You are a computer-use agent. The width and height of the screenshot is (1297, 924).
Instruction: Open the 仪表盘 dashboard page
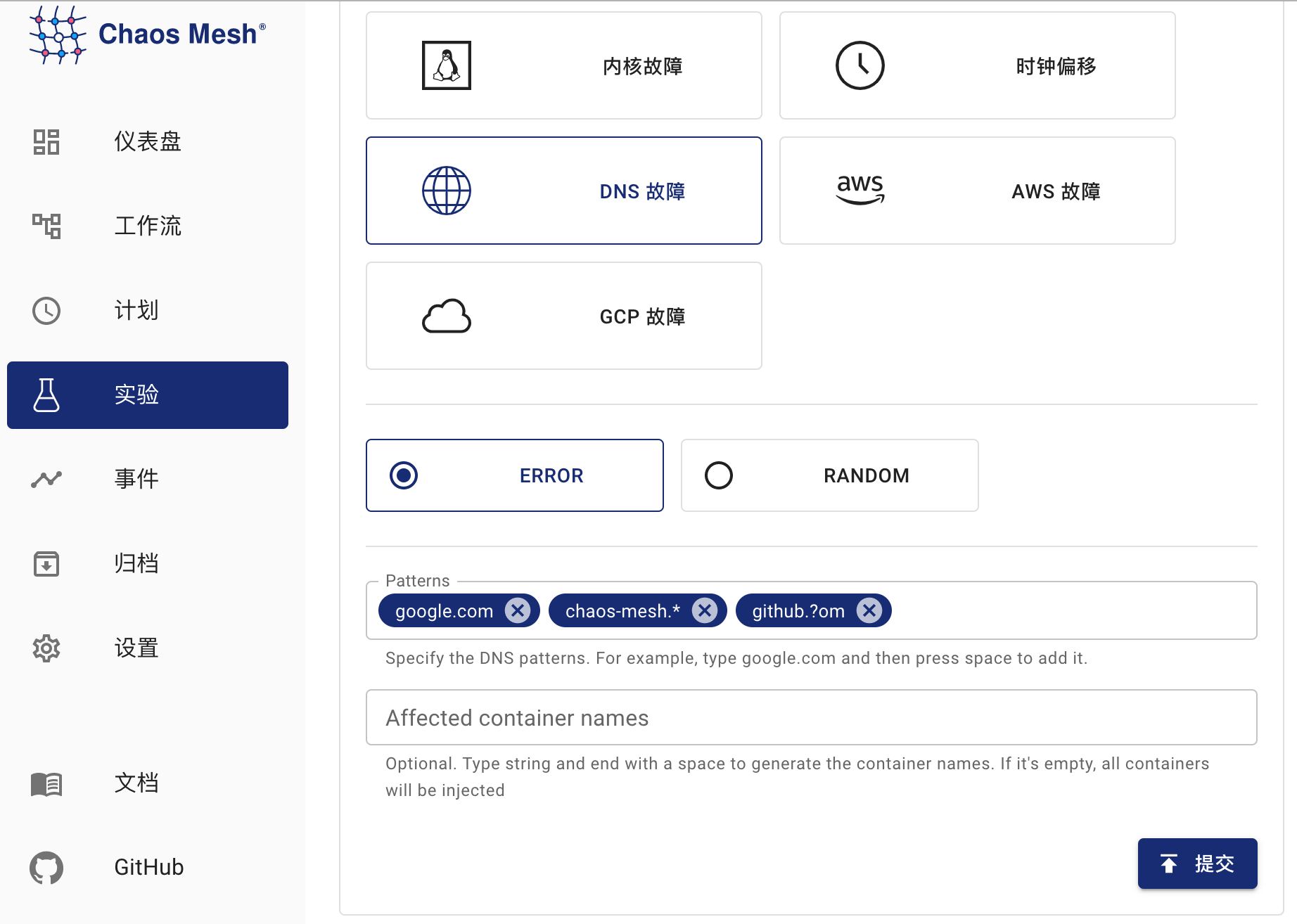[148, 141]
